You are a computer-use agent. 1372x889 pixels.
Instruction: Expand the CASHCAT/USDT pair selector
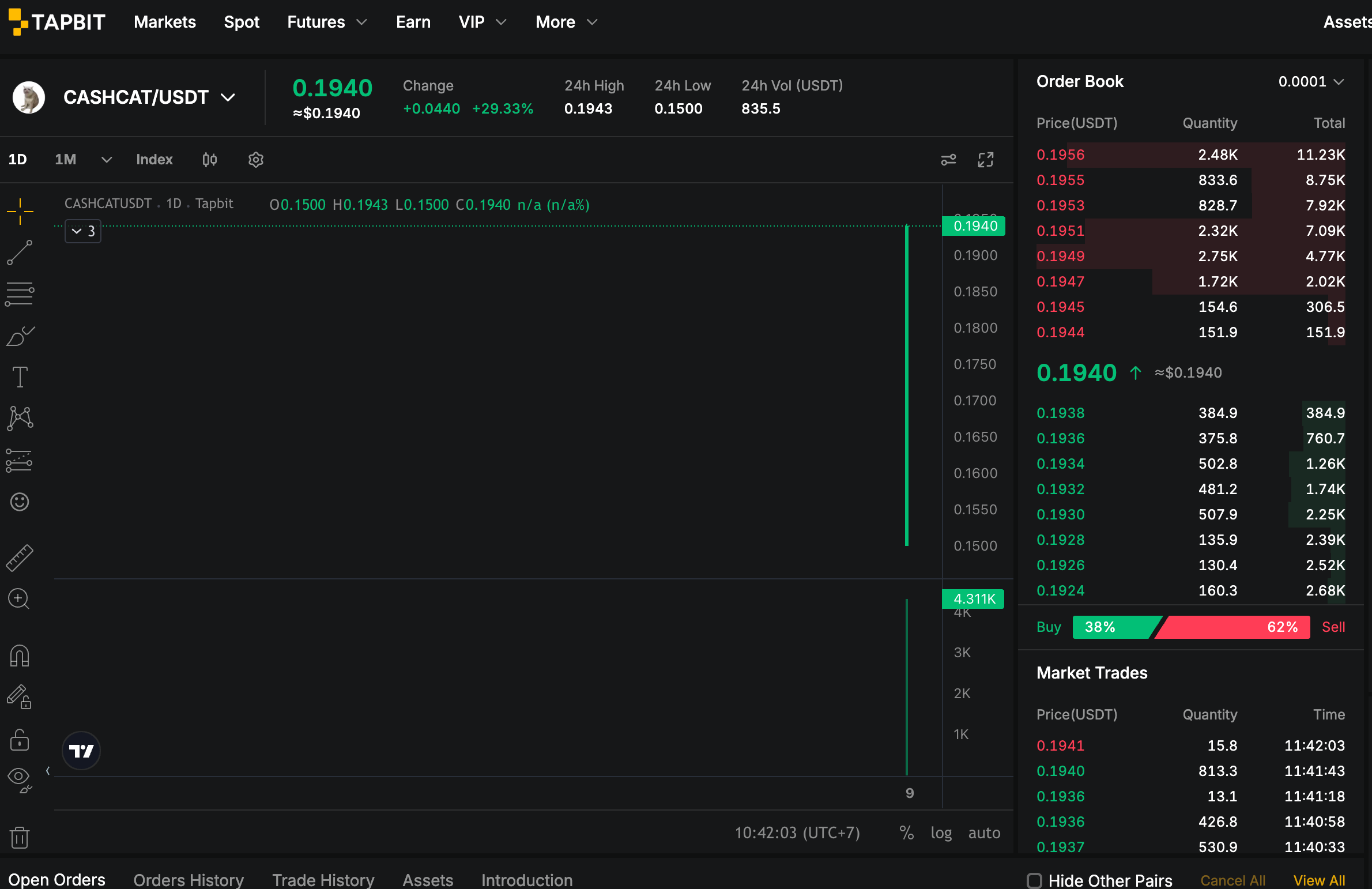pyautogui.click(x=228, y=97)
